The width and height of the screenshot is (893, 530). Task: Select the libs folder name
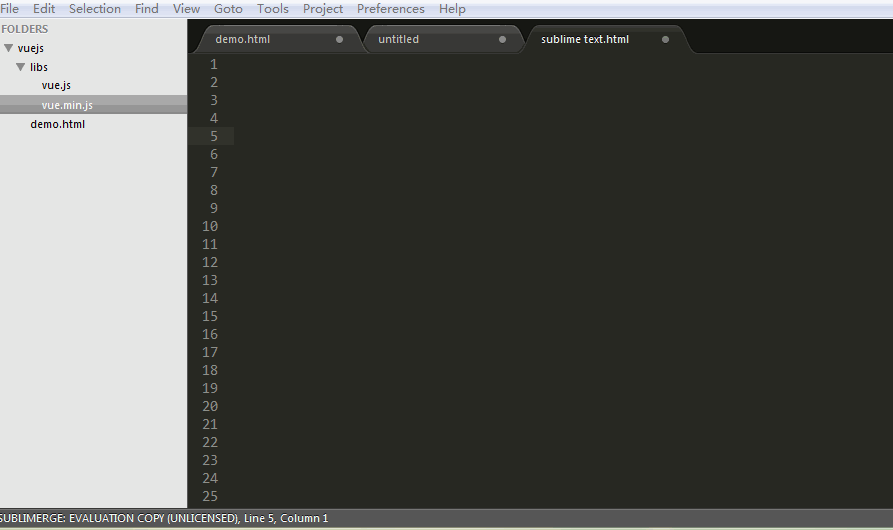click(x=39, y=67)
